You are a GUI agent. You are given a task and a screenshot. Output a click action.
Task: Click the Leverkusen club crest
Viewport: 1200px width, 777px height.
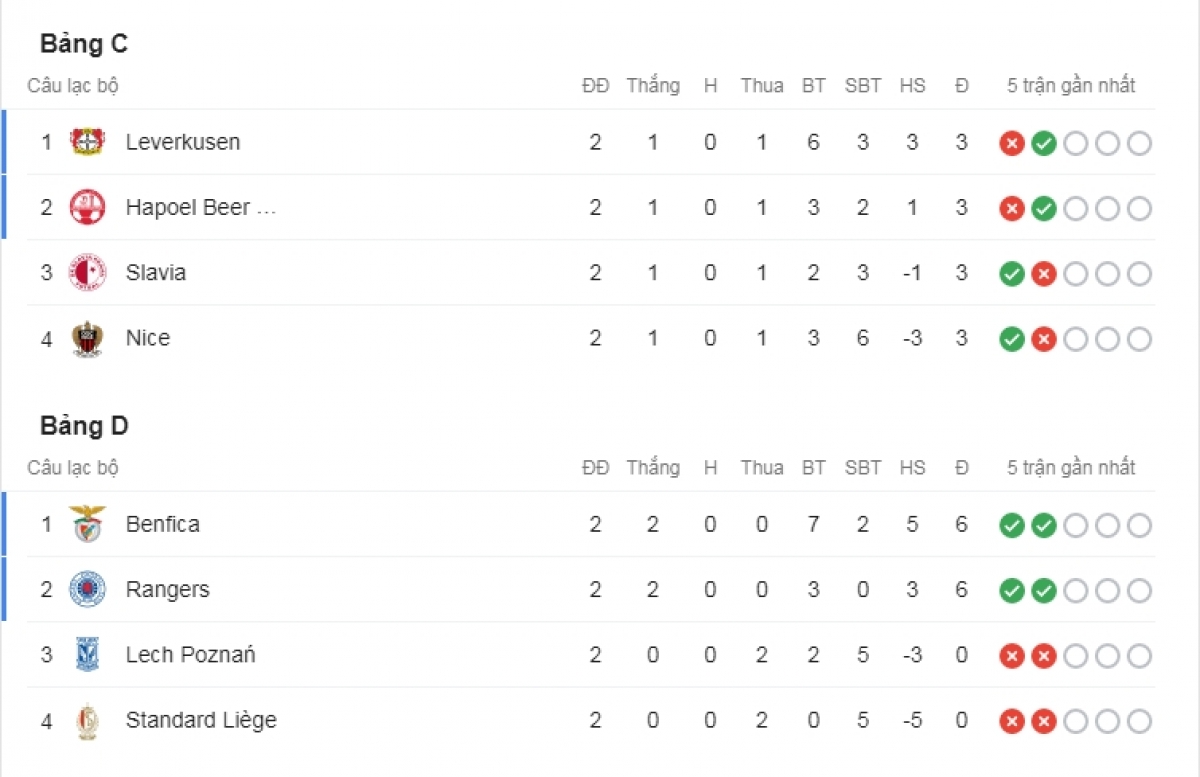point(88,142)
